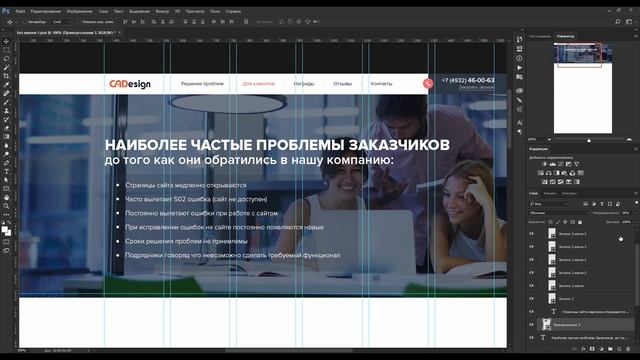
Task: Hide the Прямоугольник 1 layer
Action: [x=531, y=325]
